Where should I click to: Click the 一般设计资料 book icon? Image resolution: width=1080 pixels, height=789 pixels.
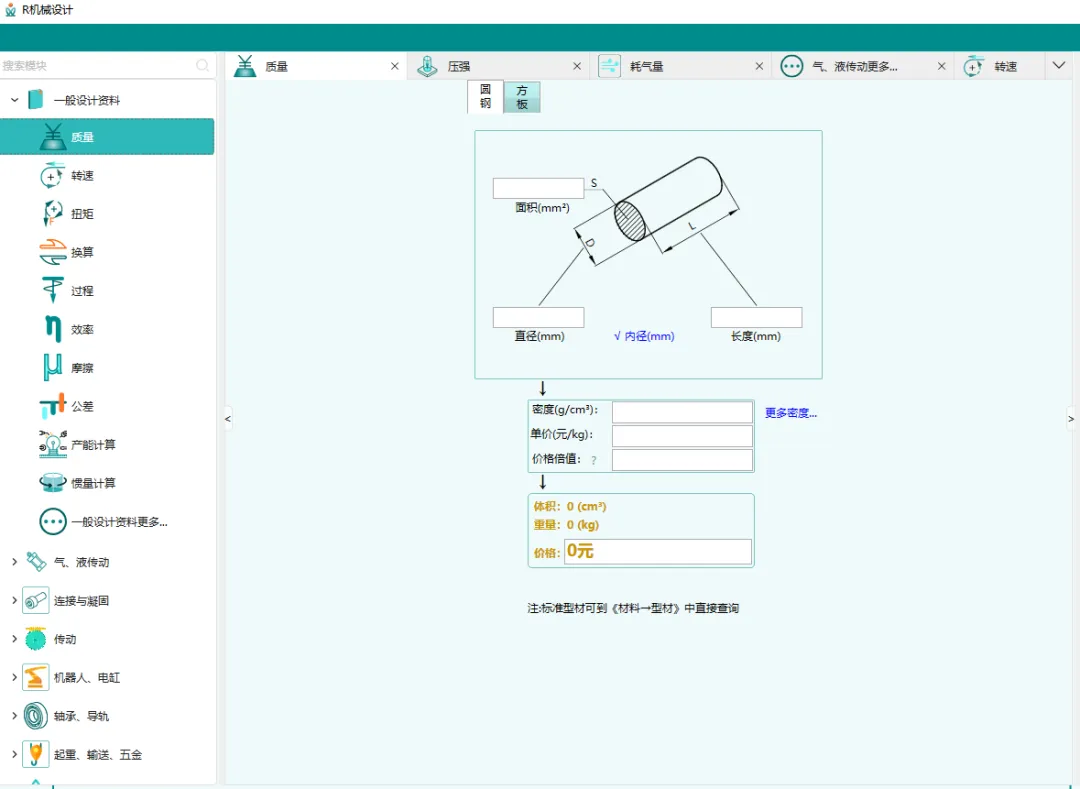tap(35, 100)
